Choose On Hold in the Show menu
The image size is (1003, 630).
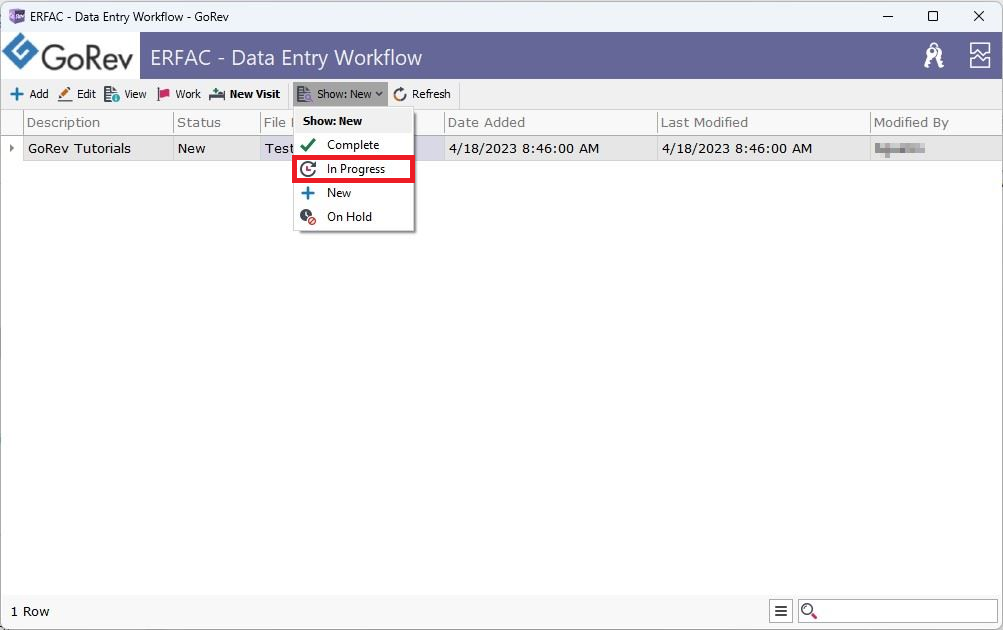[x=353, y=217]
